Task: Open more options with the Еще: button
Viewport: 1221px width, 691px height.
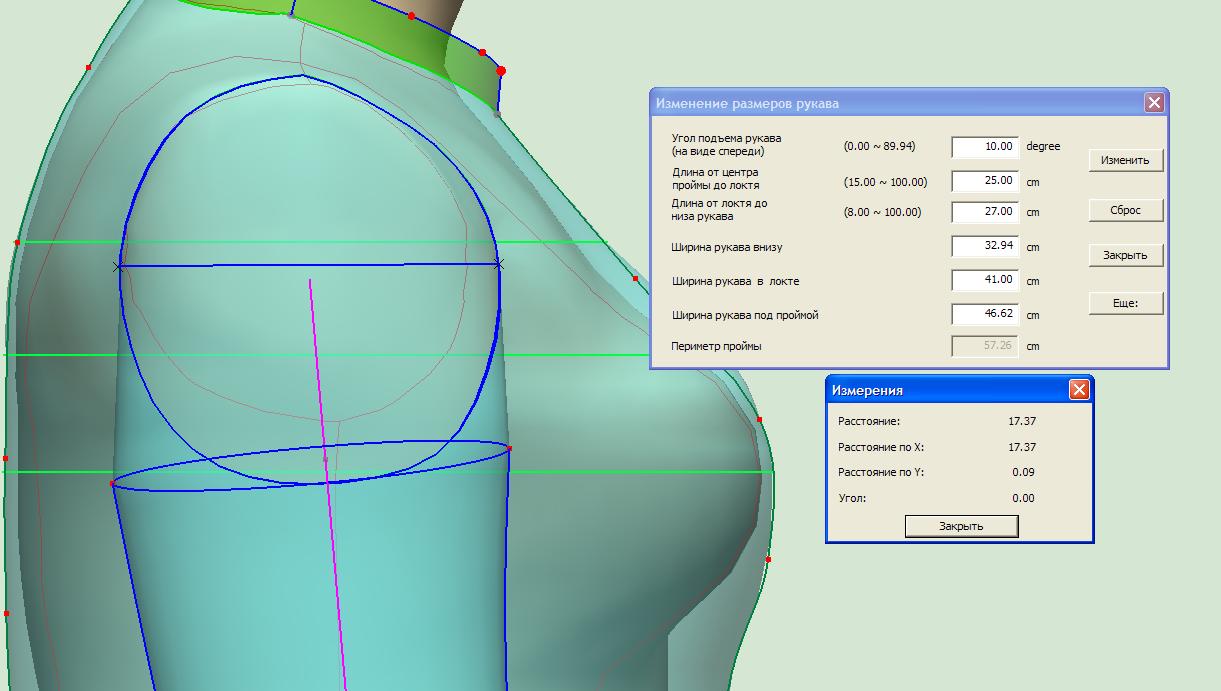Action: coord(1125,303)
